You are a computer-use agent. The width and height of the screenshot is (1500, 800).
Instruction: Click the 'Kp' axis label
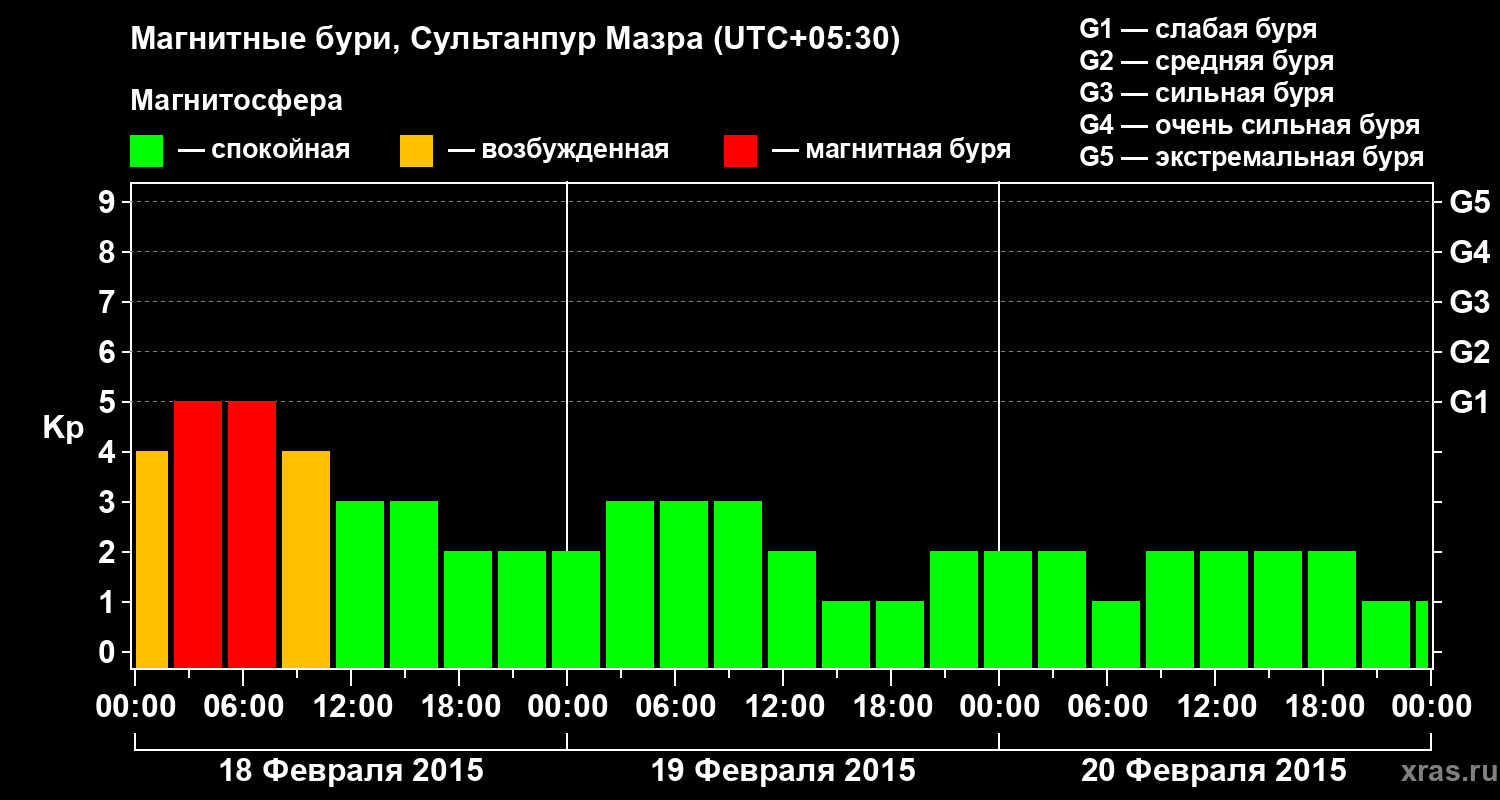[64, 428]
